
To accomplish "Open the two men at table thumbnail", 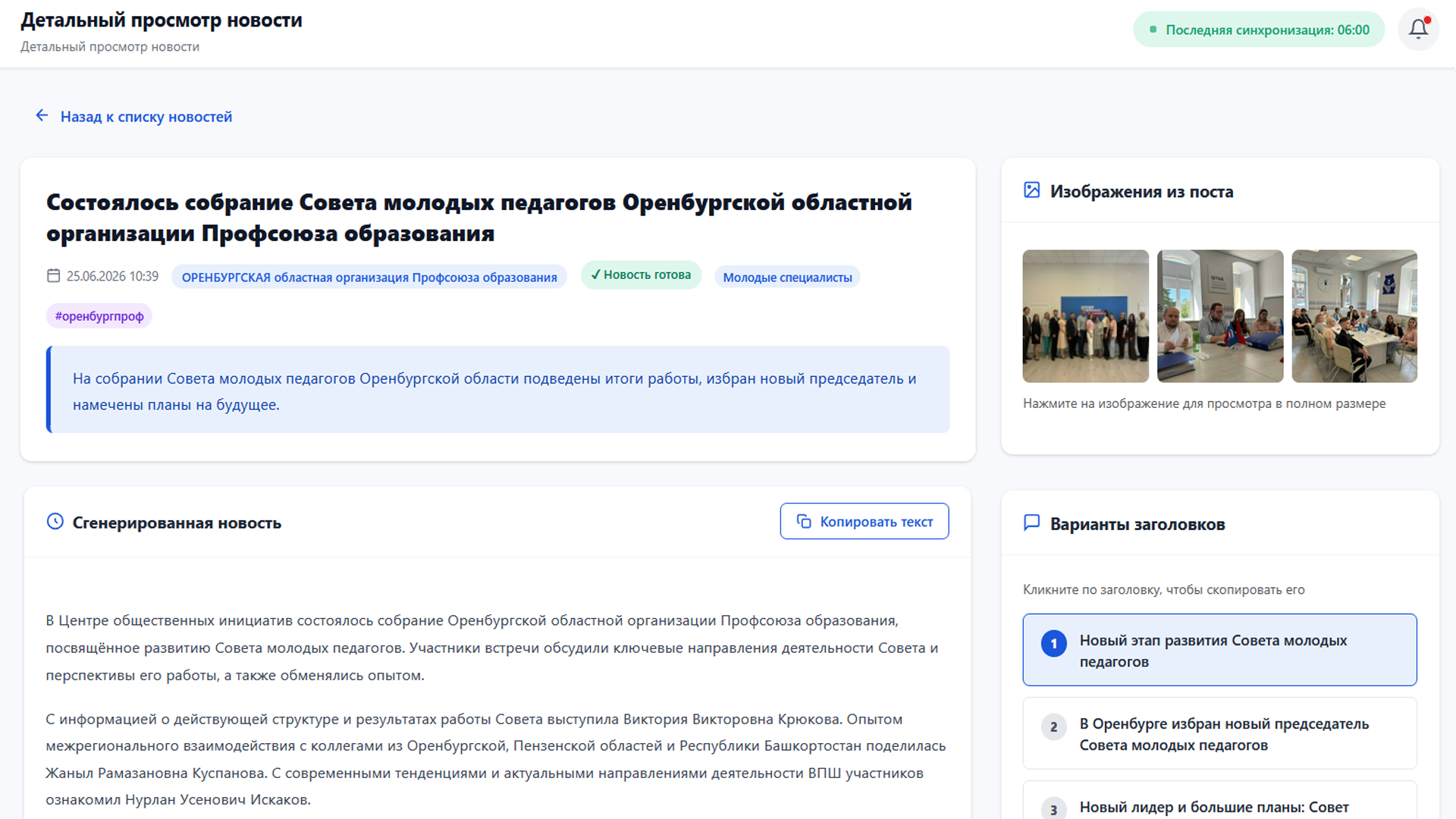I will (1220, 316).
